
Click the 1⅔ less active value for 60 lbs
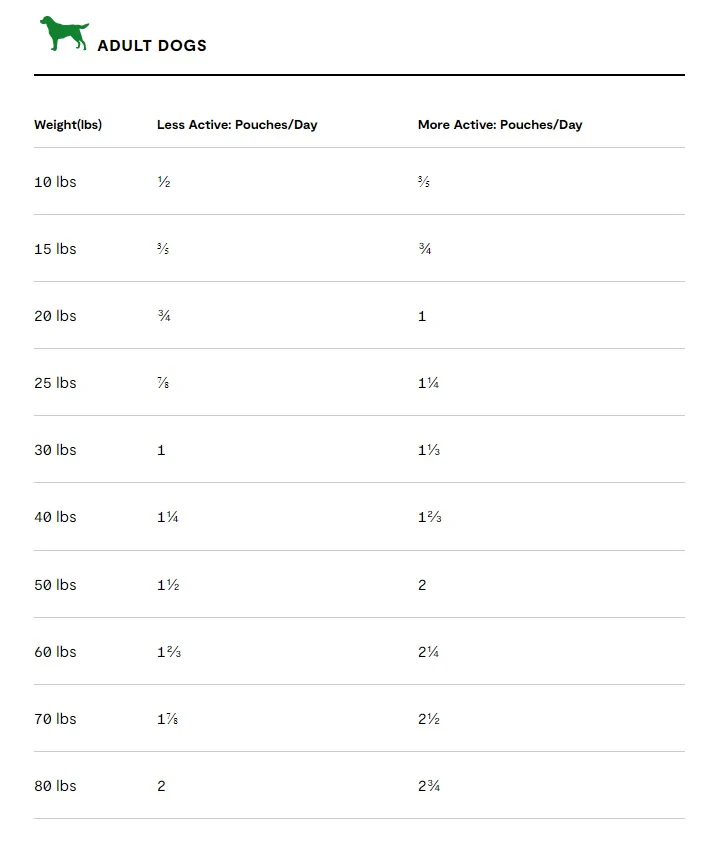169,652
